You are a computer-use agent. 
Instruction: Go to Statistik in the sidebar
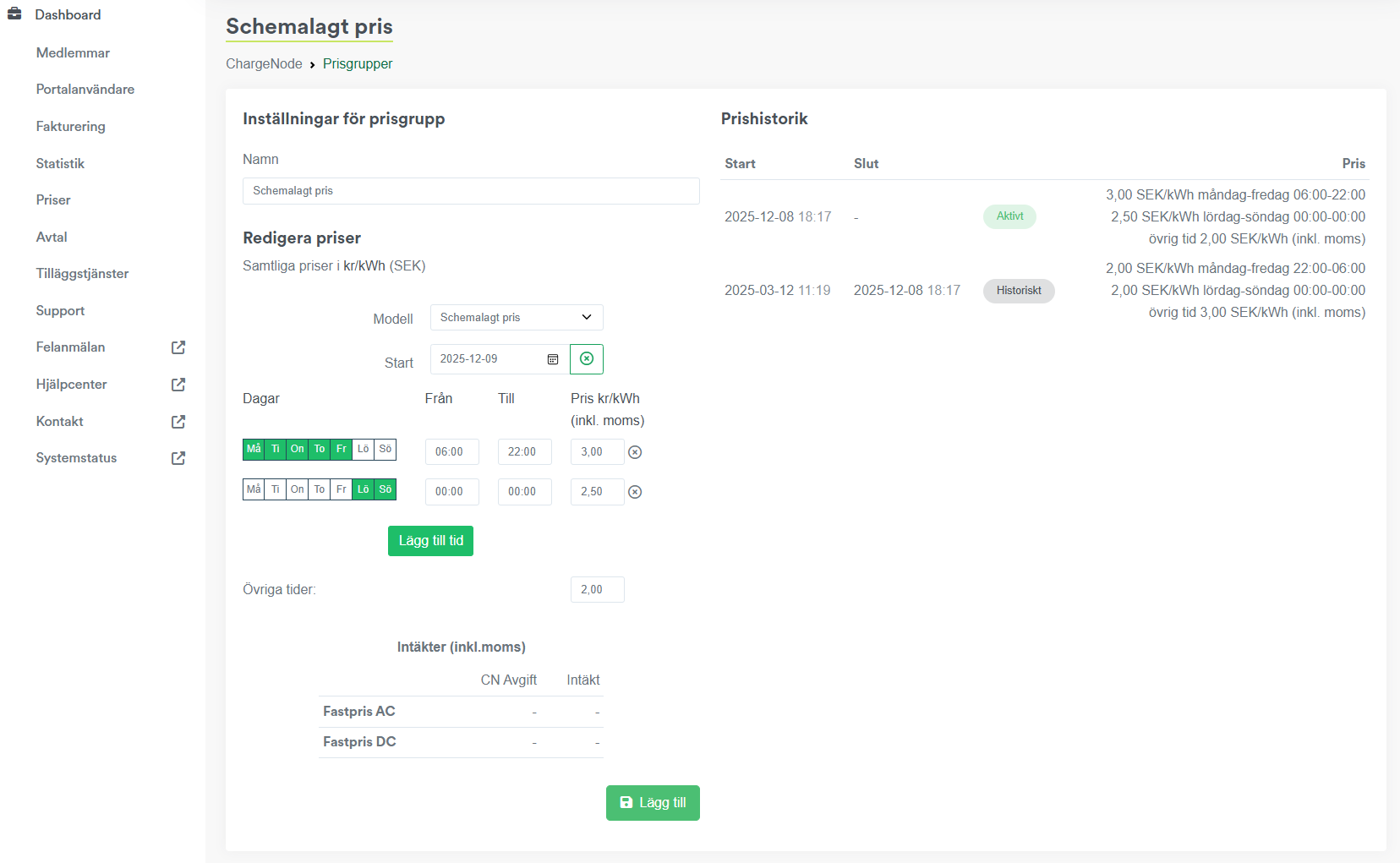tap(60, 164)
